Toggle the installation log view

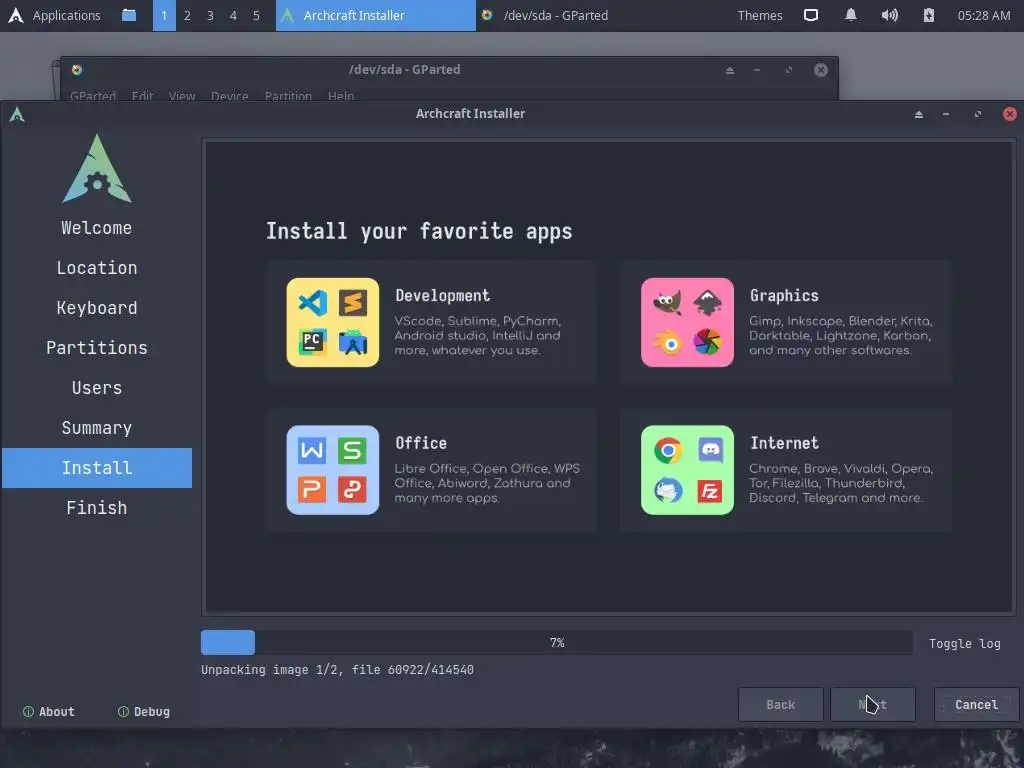(965, 643)
